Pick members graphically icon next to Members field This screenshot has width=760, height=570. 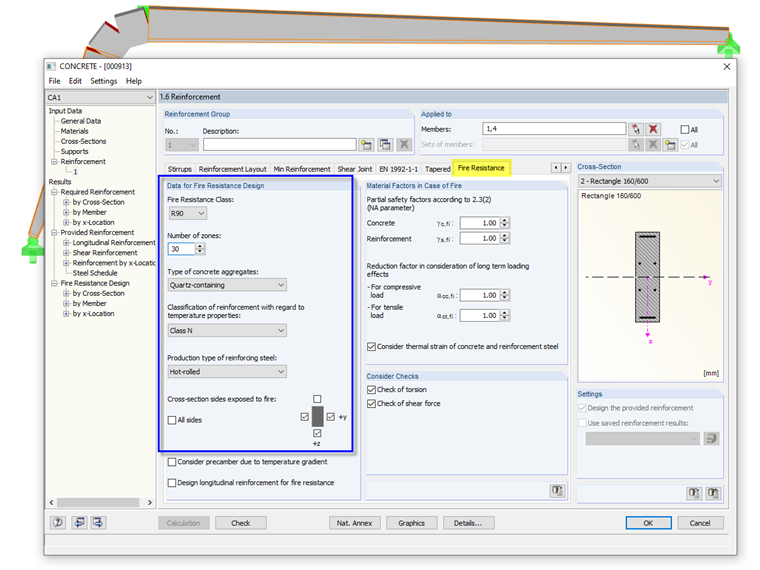635,129
